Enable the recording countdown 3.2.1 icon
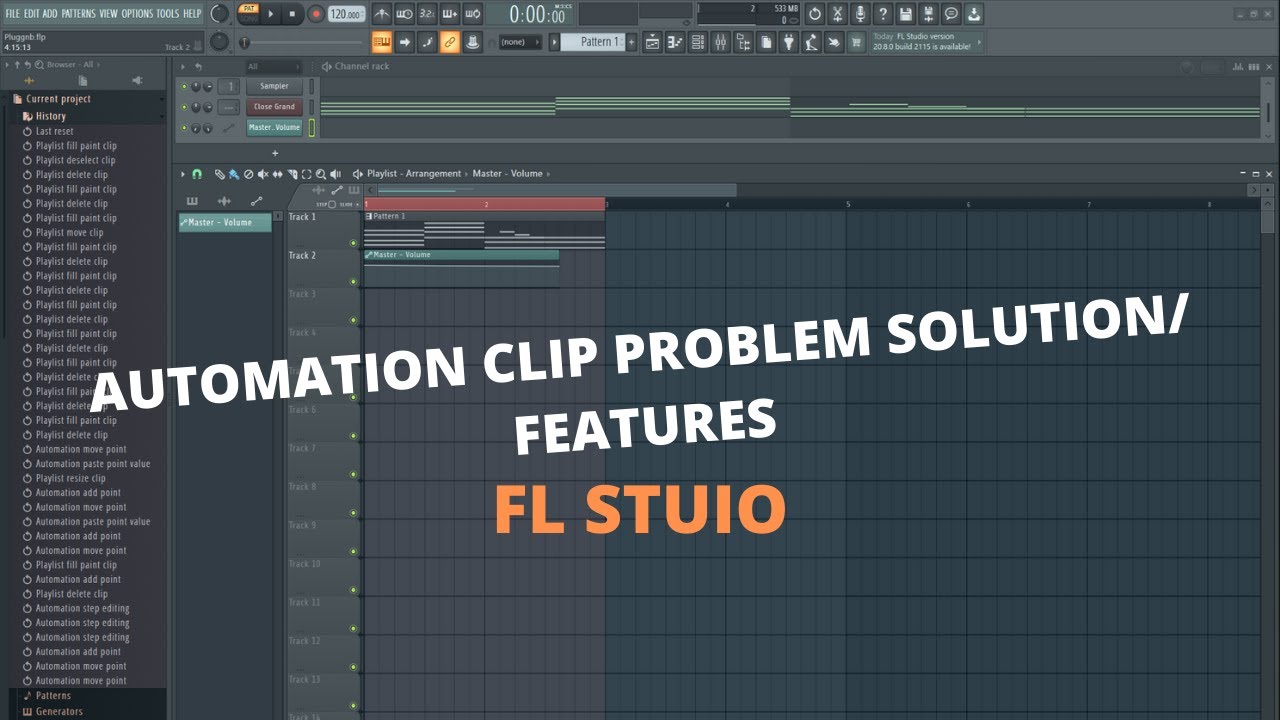Screen dimensions: 1280x720 click(x=427, y=14)
